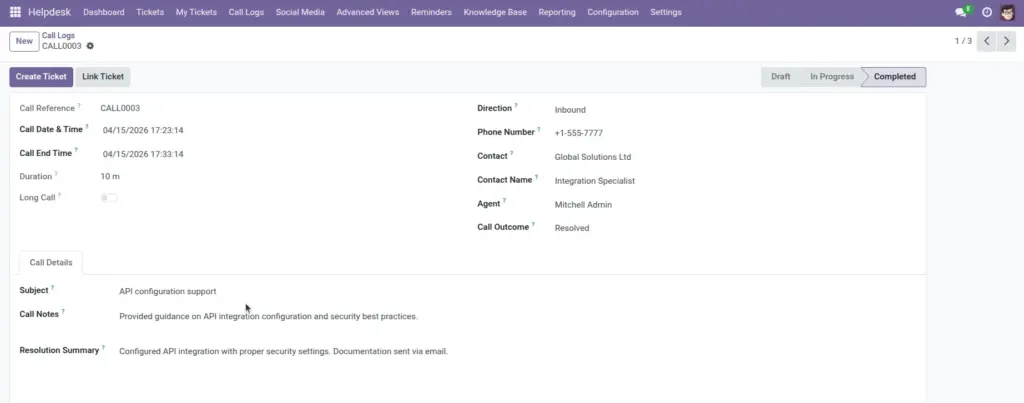
Task: Show the Subject help icon
Action: click(x=52, y=287)
